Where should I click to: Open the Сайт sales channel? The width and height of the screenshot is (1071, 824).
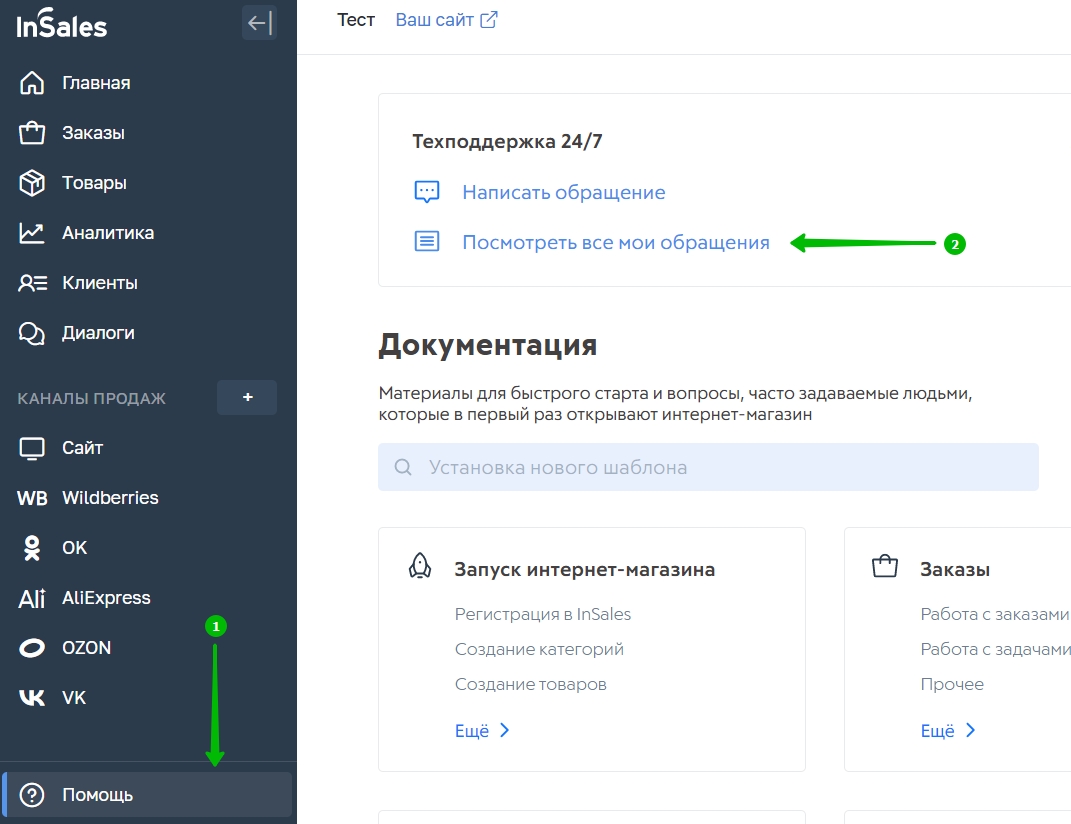tap(83, 448)
